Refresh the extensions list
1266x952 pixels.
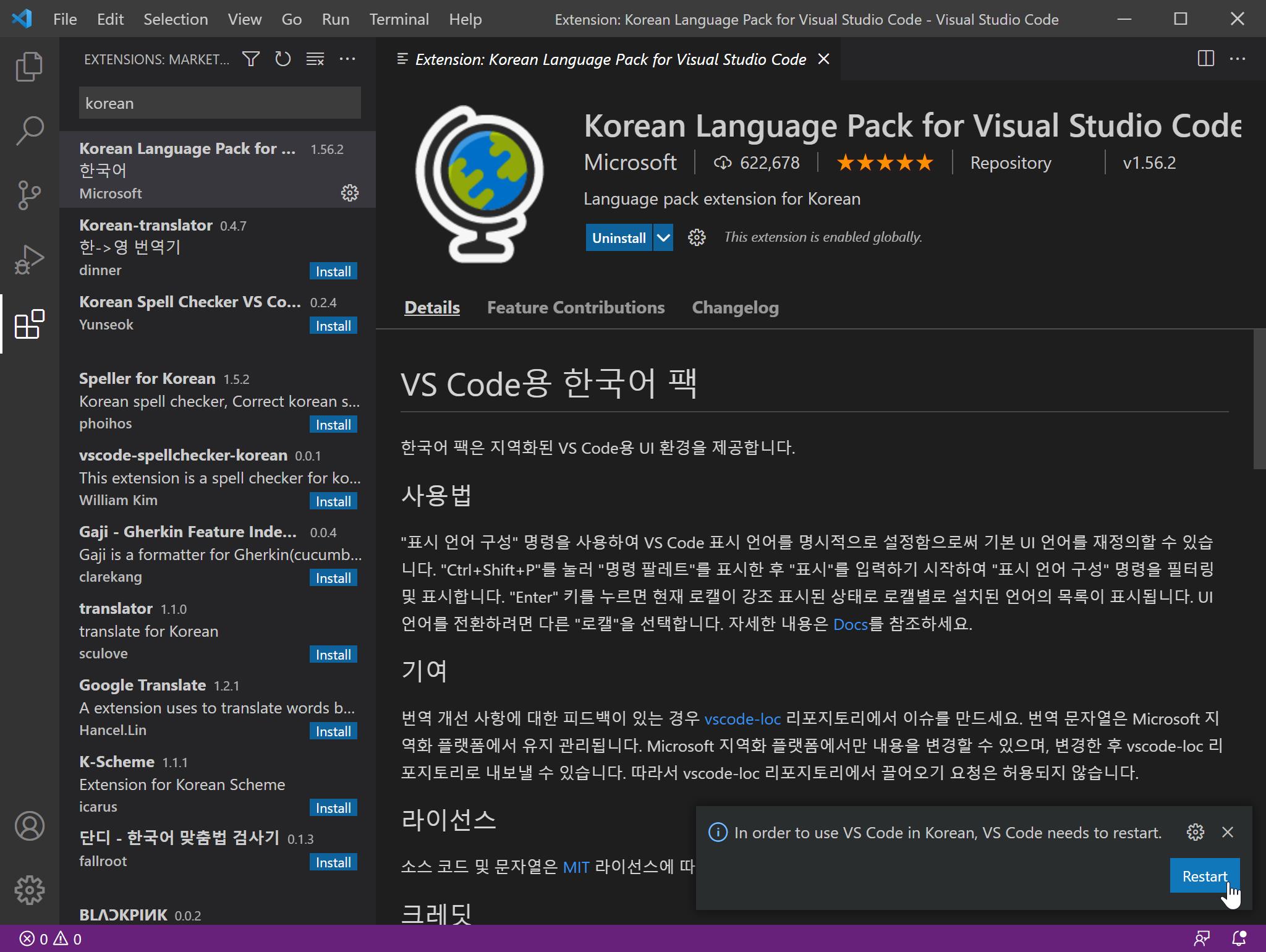pyautogui.click(x=283, y=59)
